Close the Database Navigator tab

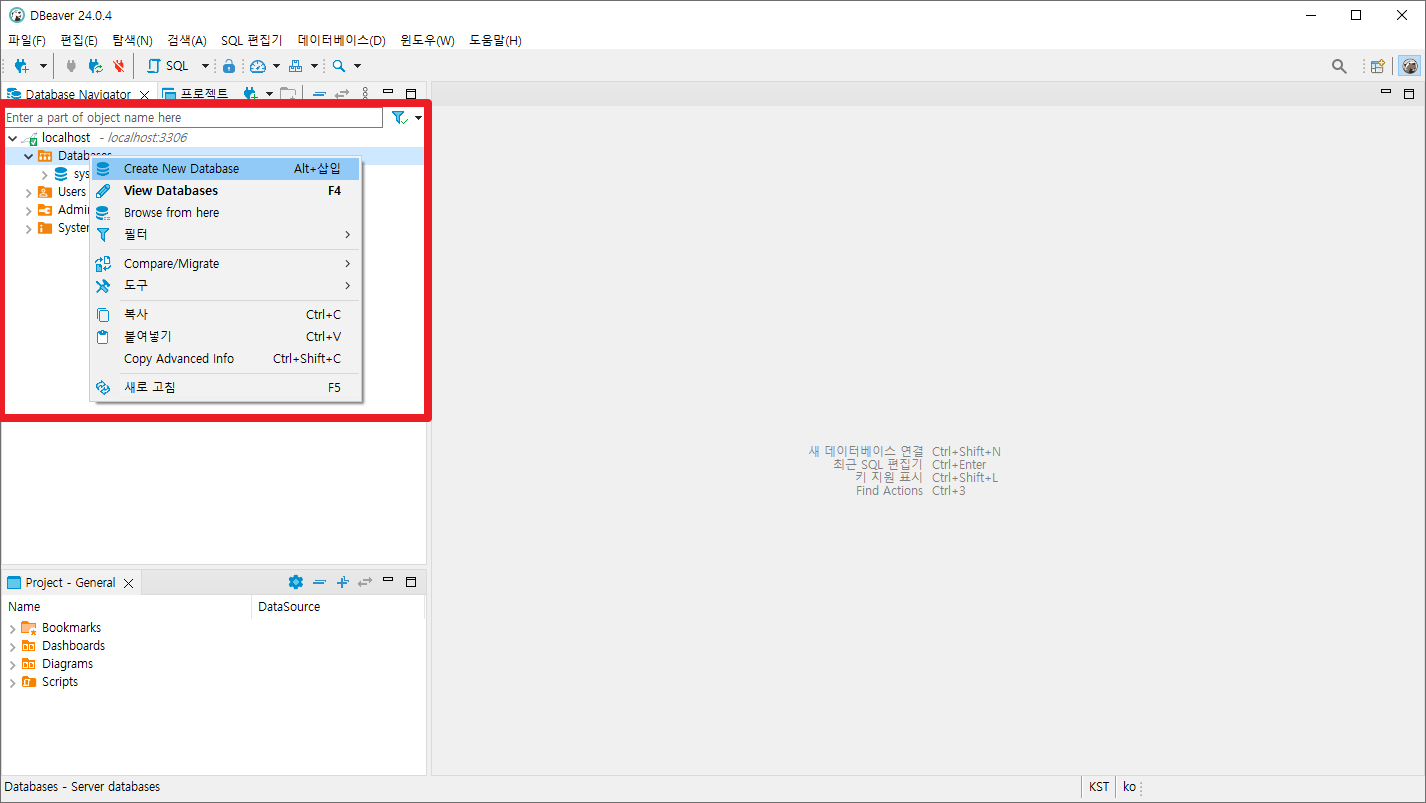coord(144,94)
